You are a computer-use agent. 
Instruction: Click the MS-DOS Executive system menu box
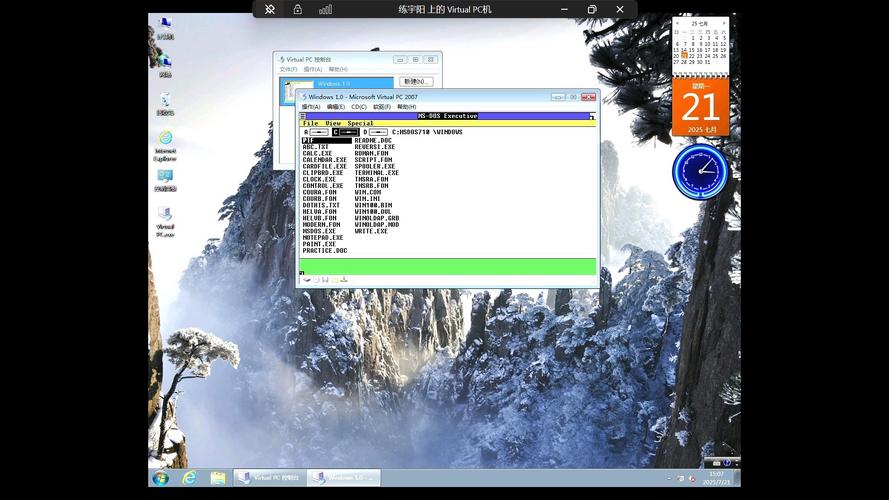[303, 116]
